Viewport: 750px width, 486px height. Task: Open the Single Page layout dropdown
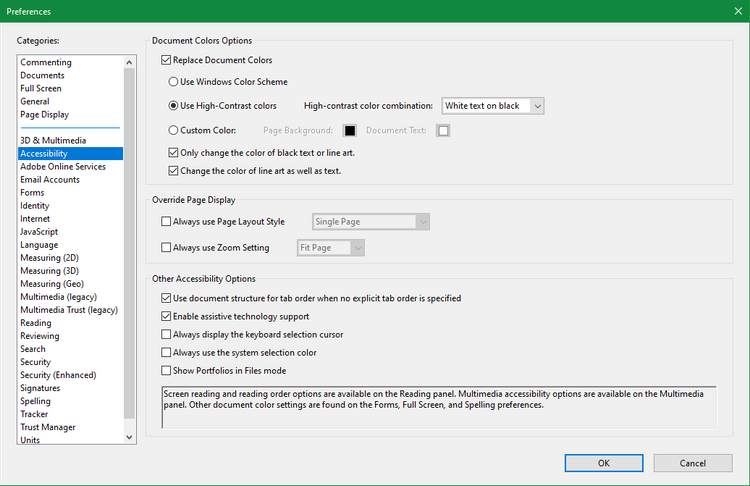(371, 221)
